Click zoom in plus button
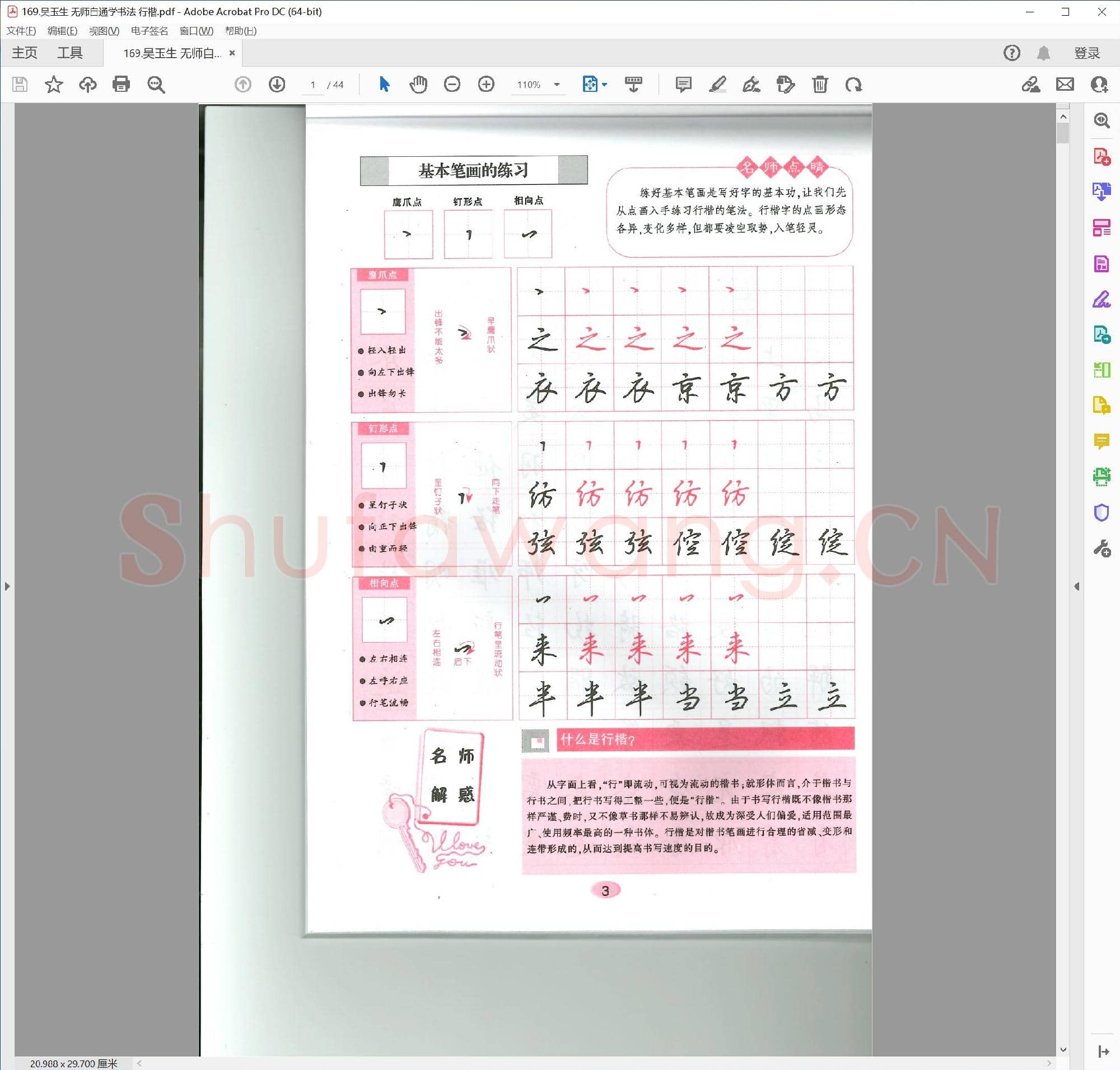Screen dimensions: 1120x1070 click(x=486, y=85)
